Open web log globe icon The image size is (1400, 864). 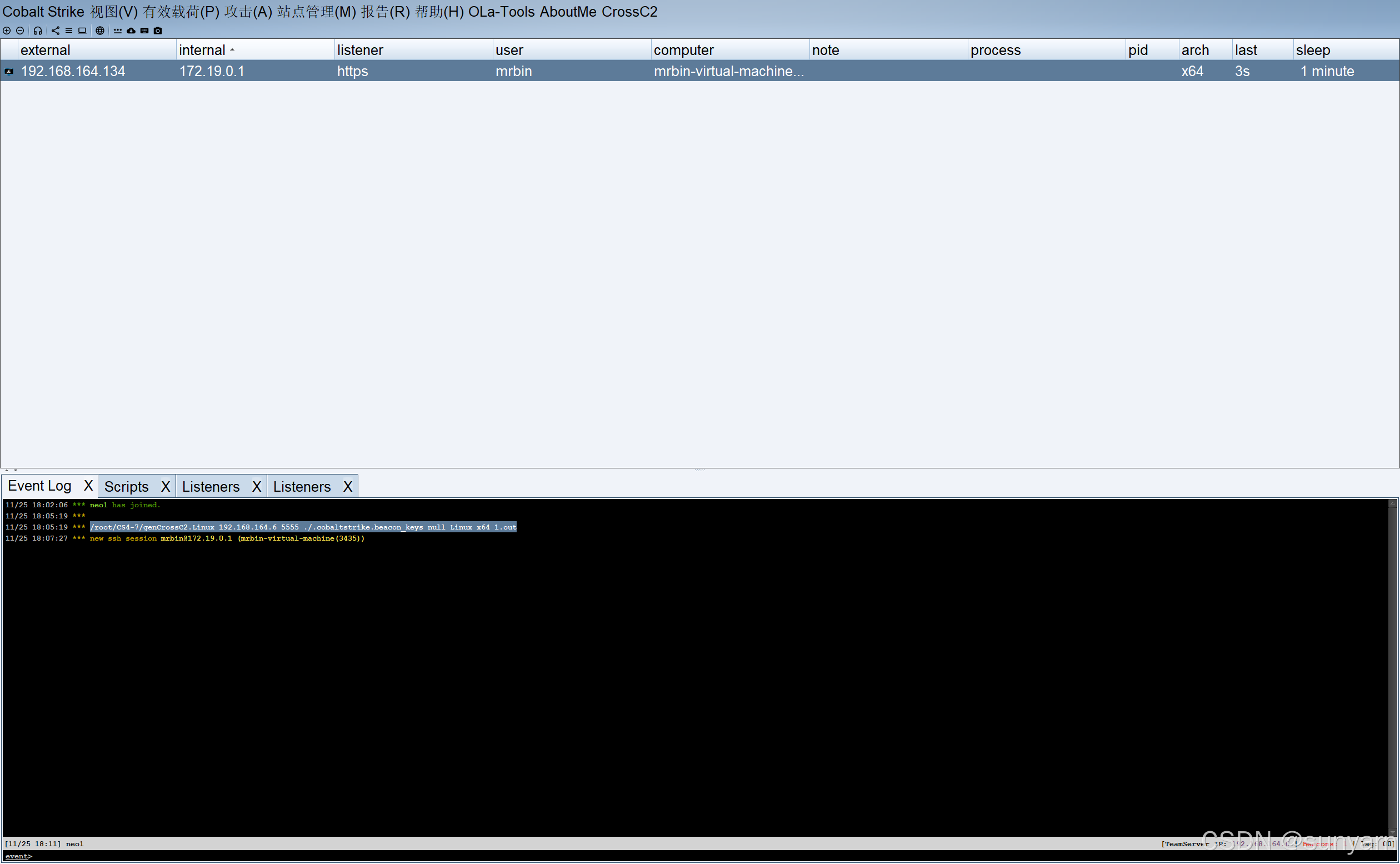(100, 31)
